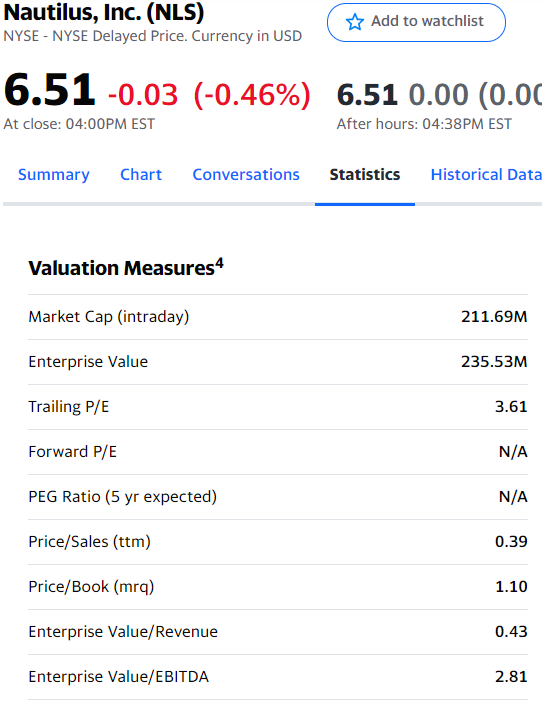
Task: Click the after hours 0.00 change
Action: click(x=438, y=95)
